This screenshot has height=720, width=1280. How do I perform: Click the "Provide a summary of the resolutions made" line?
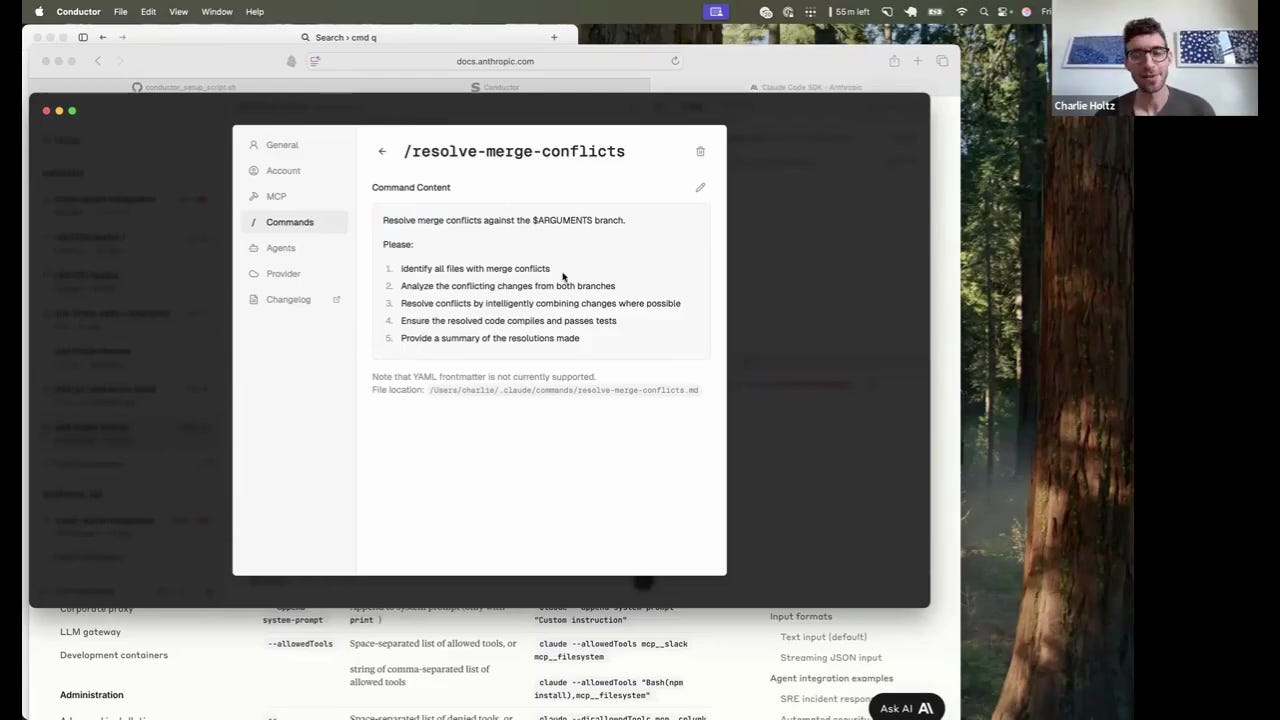(490, 339)
